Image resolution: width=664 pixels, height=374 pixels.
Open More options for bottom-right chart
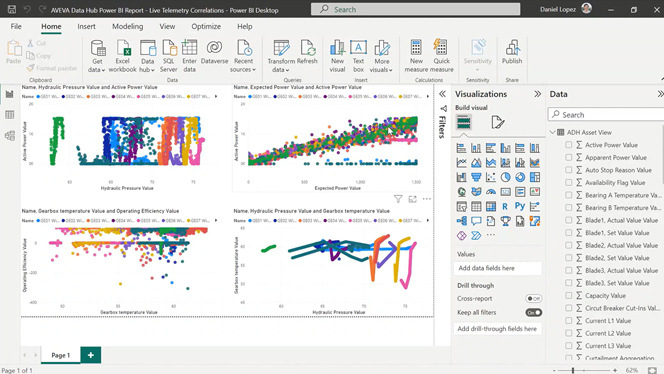click(426, 199)
